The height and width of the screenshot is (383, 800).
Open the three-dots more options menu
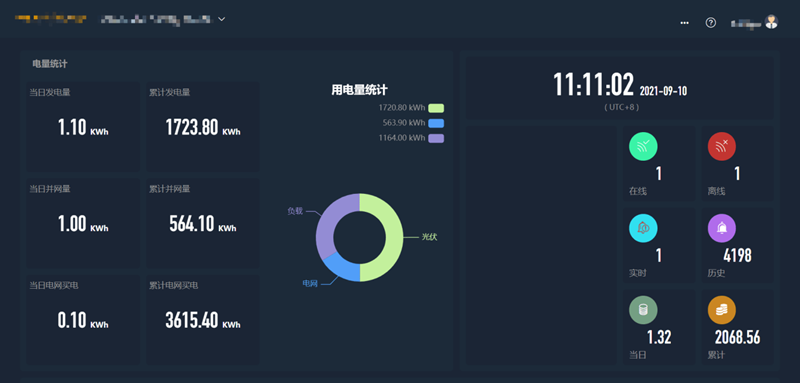[x=684, y=23]
